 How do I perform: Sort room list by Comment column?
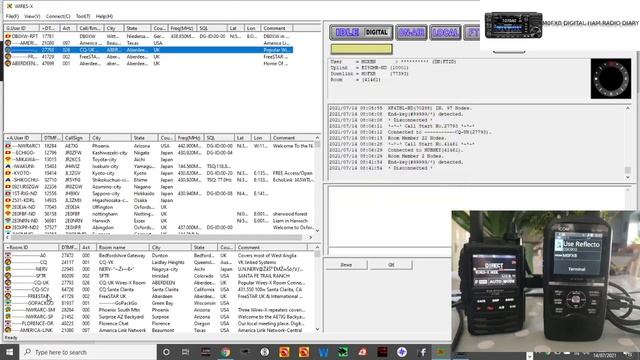tap(271, 247)
